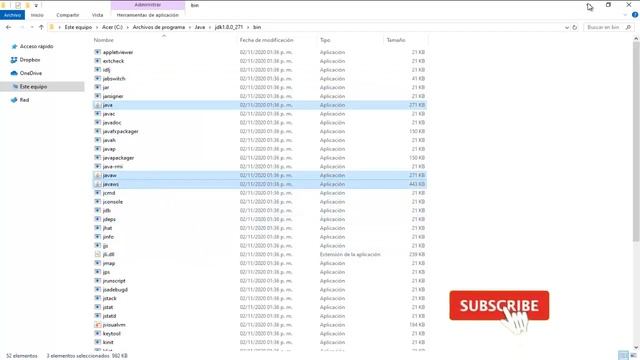The width and height of the screenshot is (640, 360).
Task: Open the Archivo menu tab
Action: coord(13,15)
